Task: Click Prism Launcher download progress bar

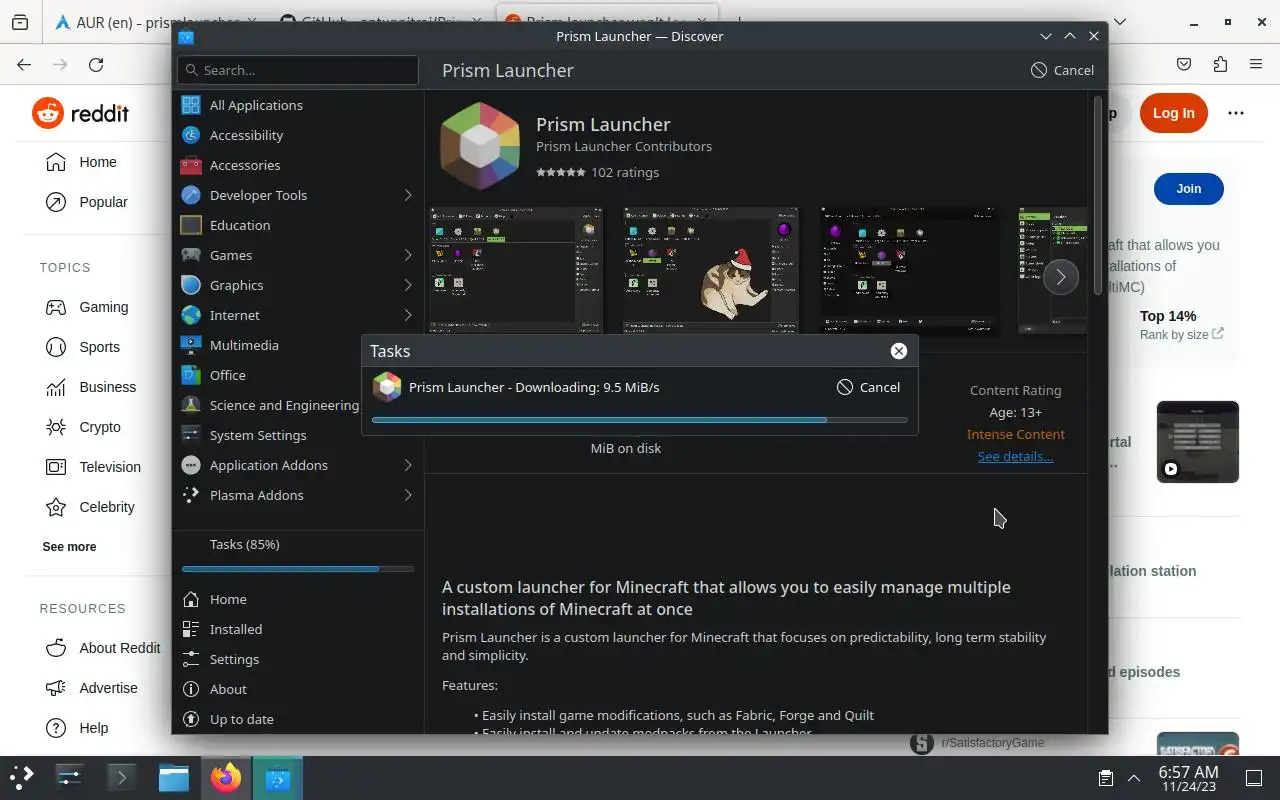Action: click(640, 420)
